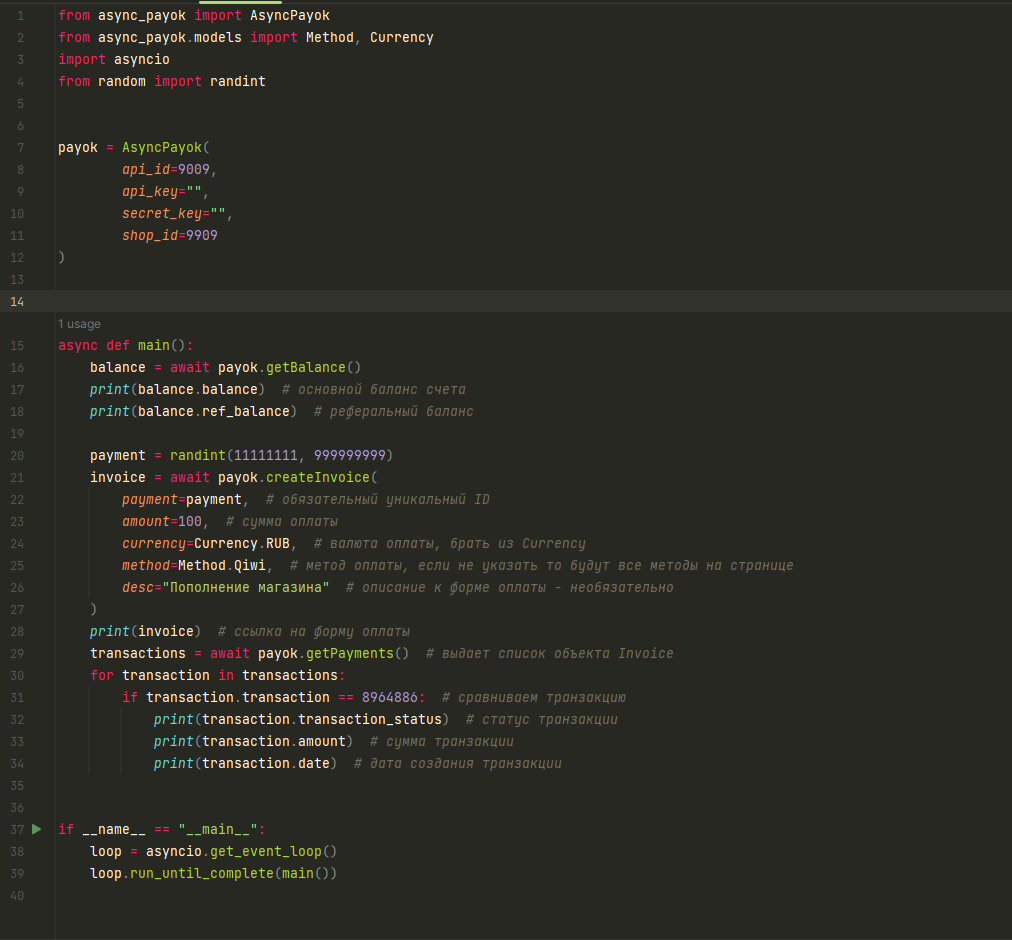Place cursor on the async def main definition

[x=154, y=345]
